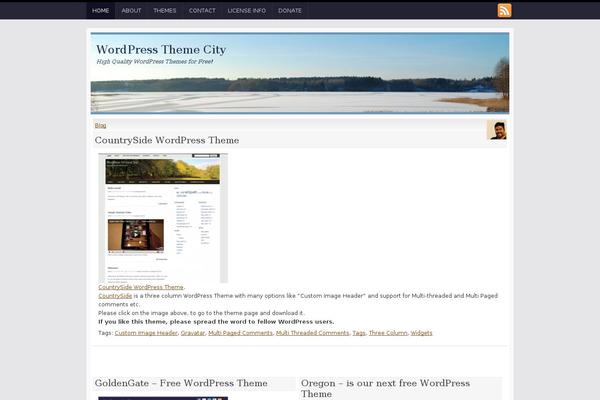Click the CountrySide theme screenshot thumbnail
The image size is (600, 400).
click(163, 218)
